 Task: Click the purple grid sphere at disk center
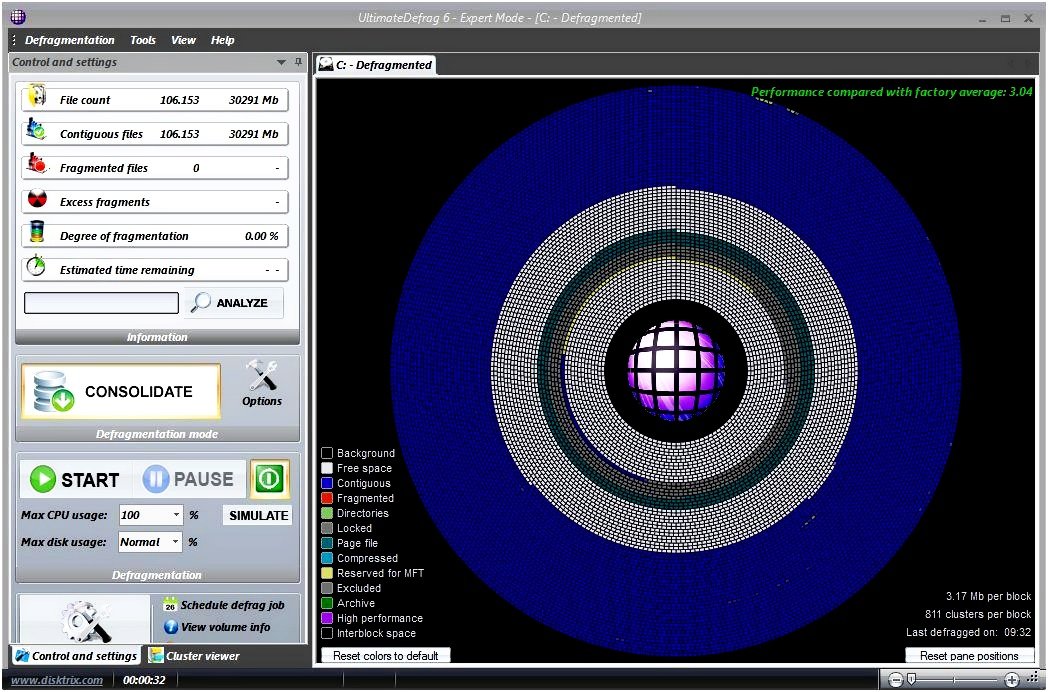[x=676, y=369]
